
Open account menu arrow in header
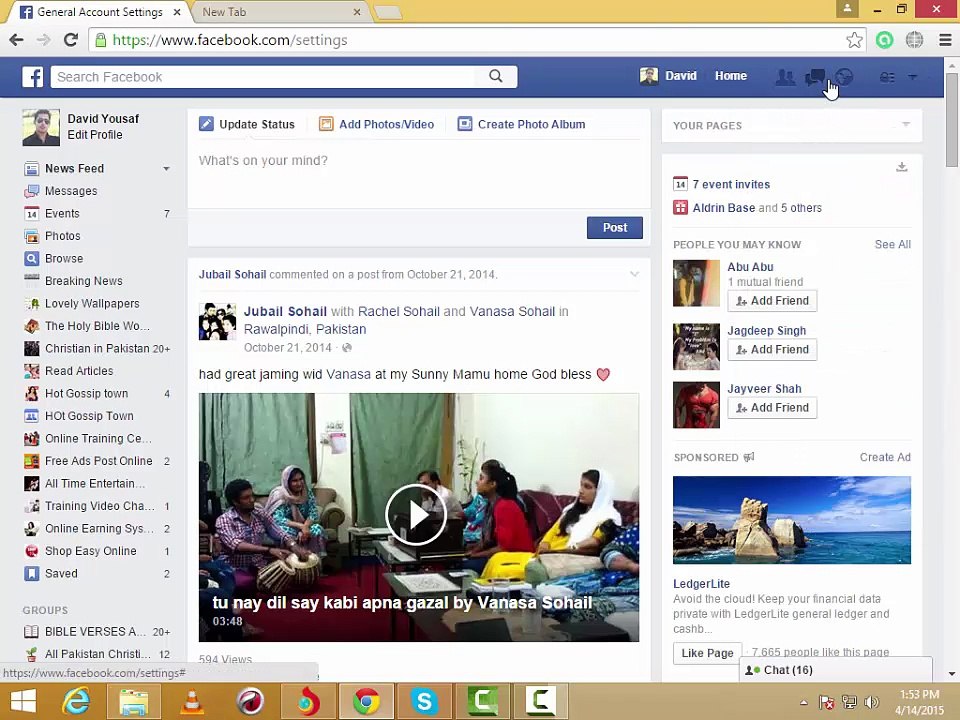click(x=913, y=77)
